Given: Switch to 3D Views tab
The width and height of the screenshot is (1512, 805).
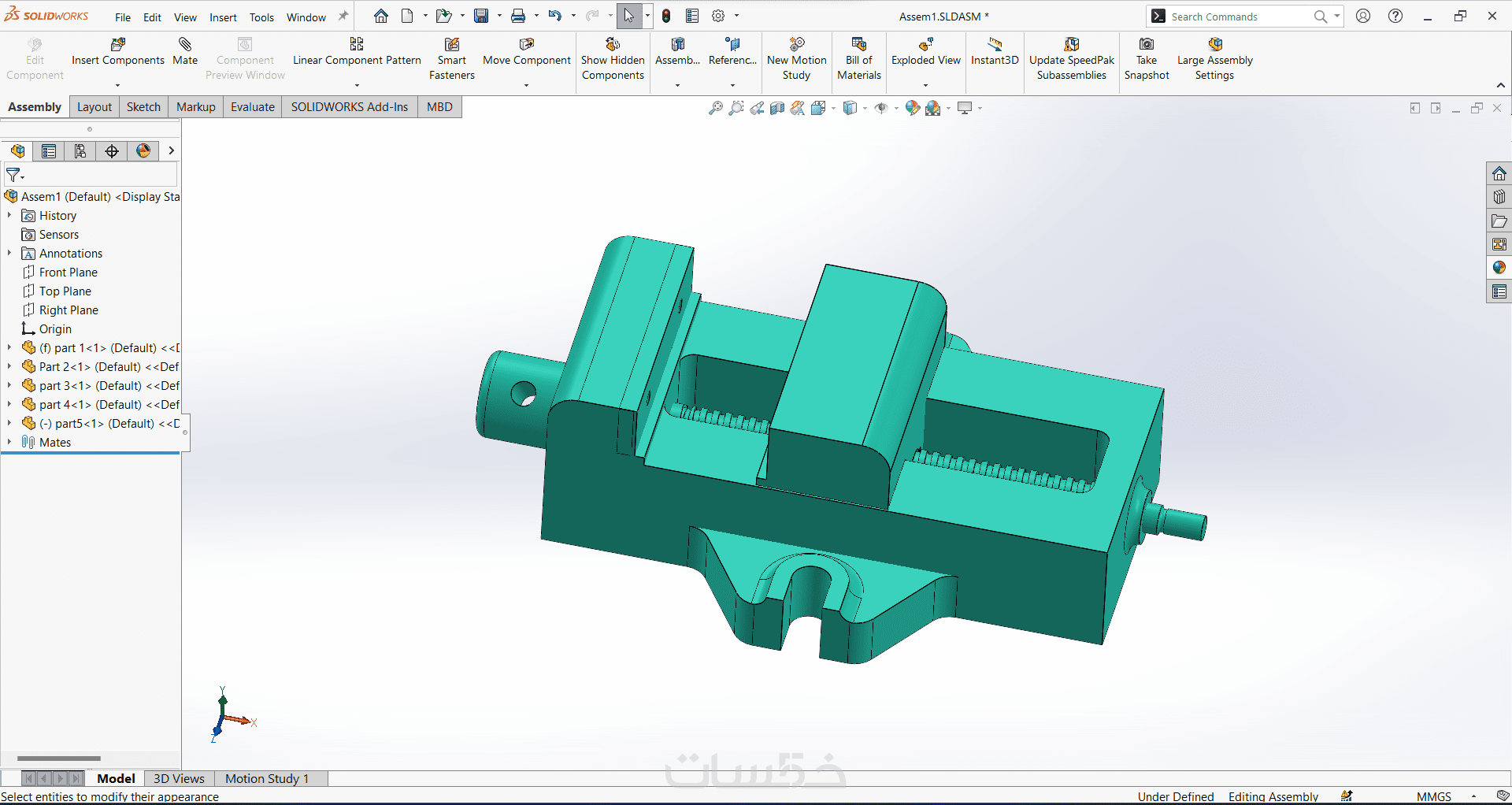Looking at the screenshot, I should pos(179,778).
